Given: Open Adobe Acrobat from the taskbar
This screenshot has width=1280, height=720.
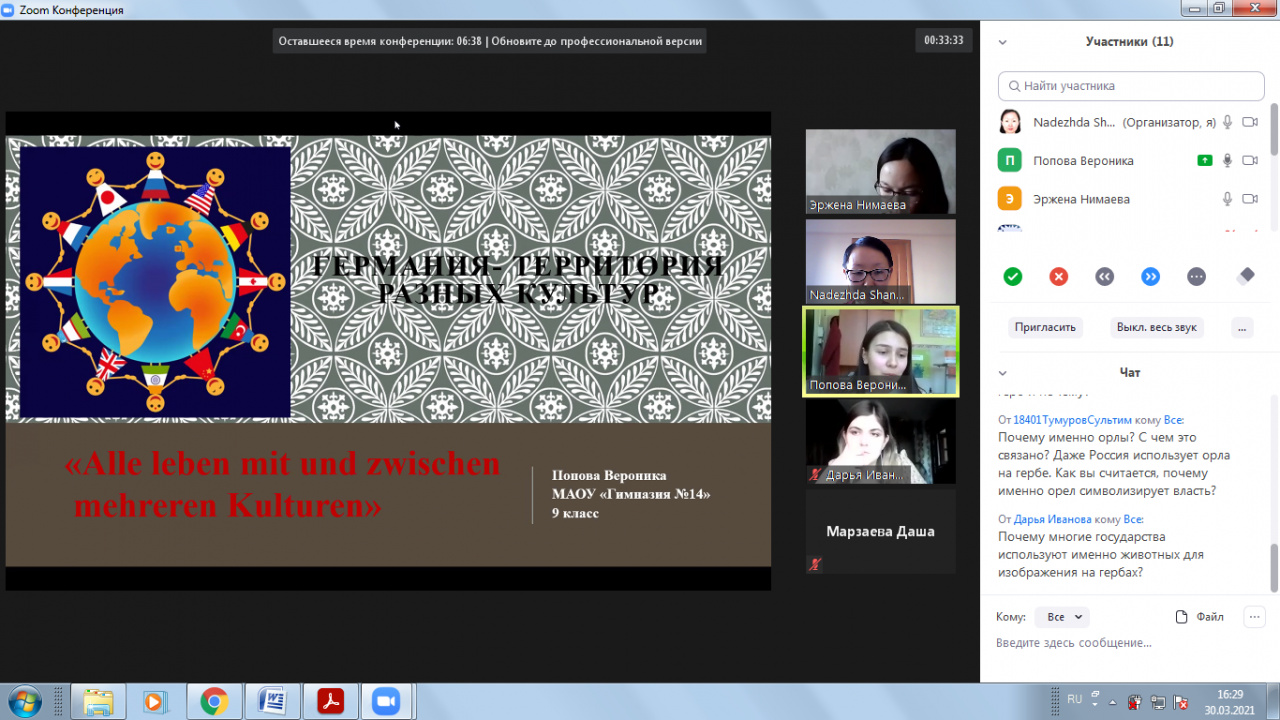Looking at the screenshot, I should tap(330, 702).
